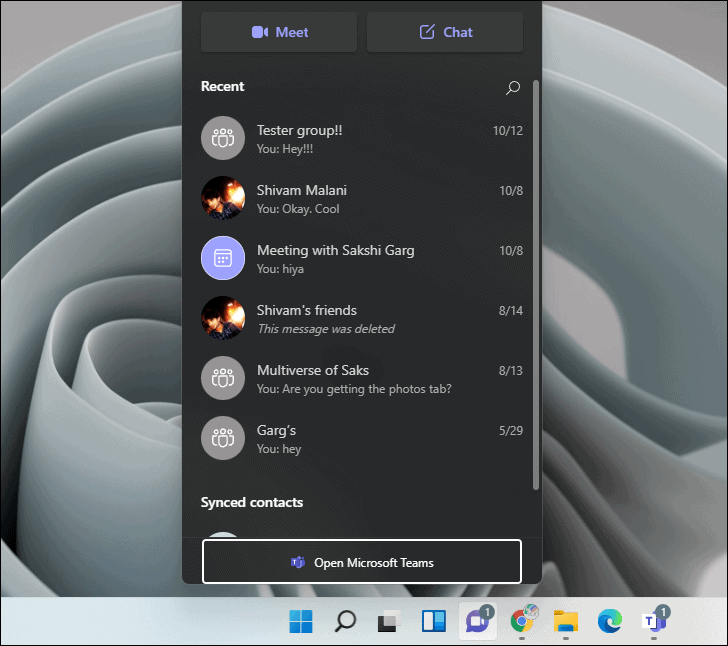Start a video call with the Meet button
The height and width of the screenshot is (646, 728).
click(x=279, y=32)
